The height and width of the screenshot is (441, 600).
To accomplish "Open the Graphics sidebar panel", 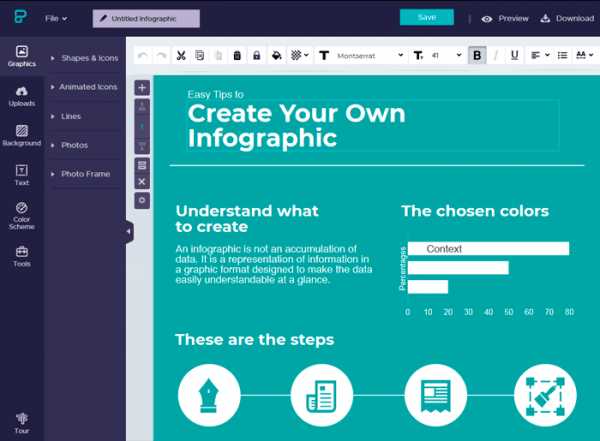I will coord(22,56).
